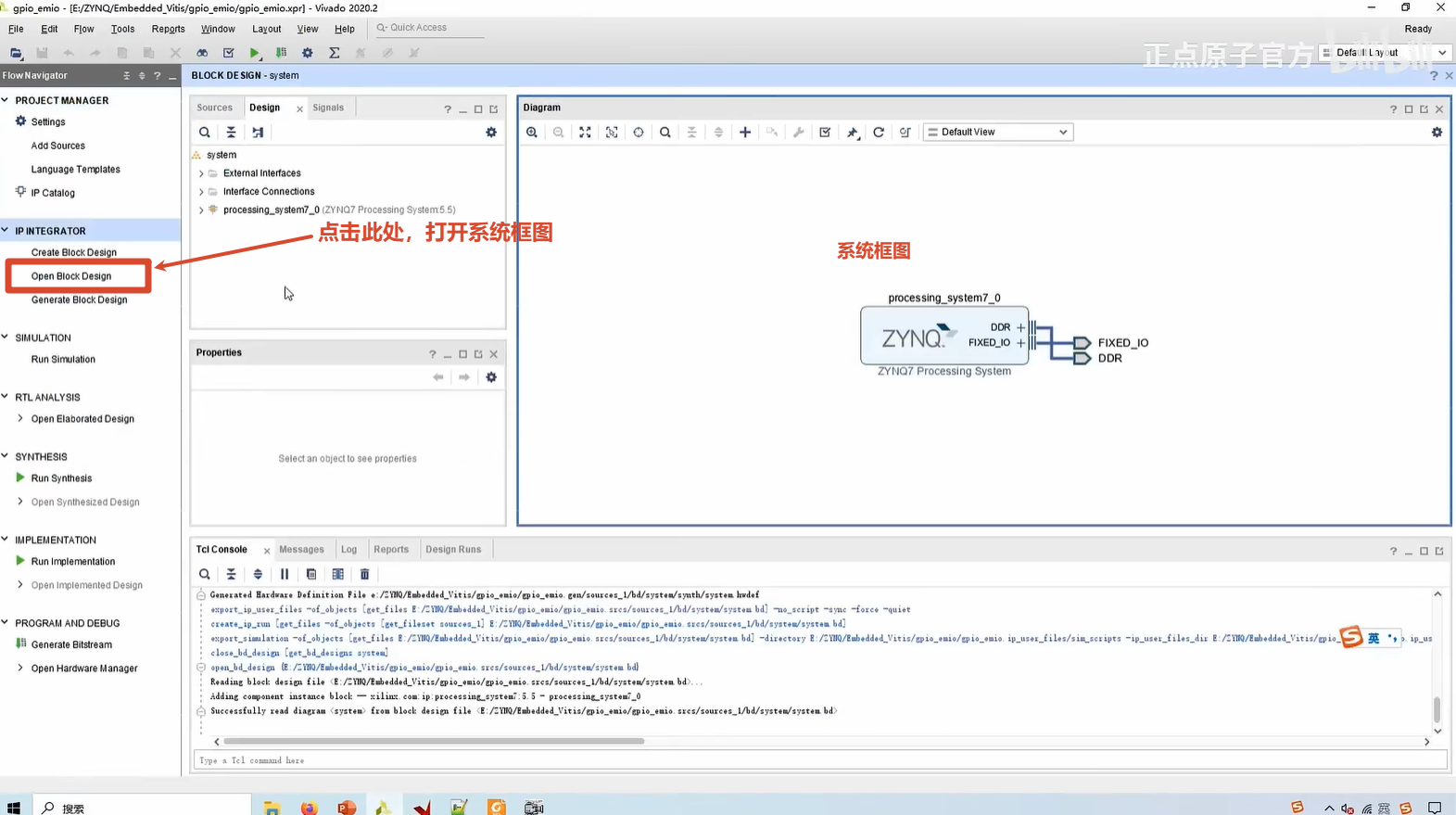
Task: Click Generate Block Design
Action: pos(80,300)
